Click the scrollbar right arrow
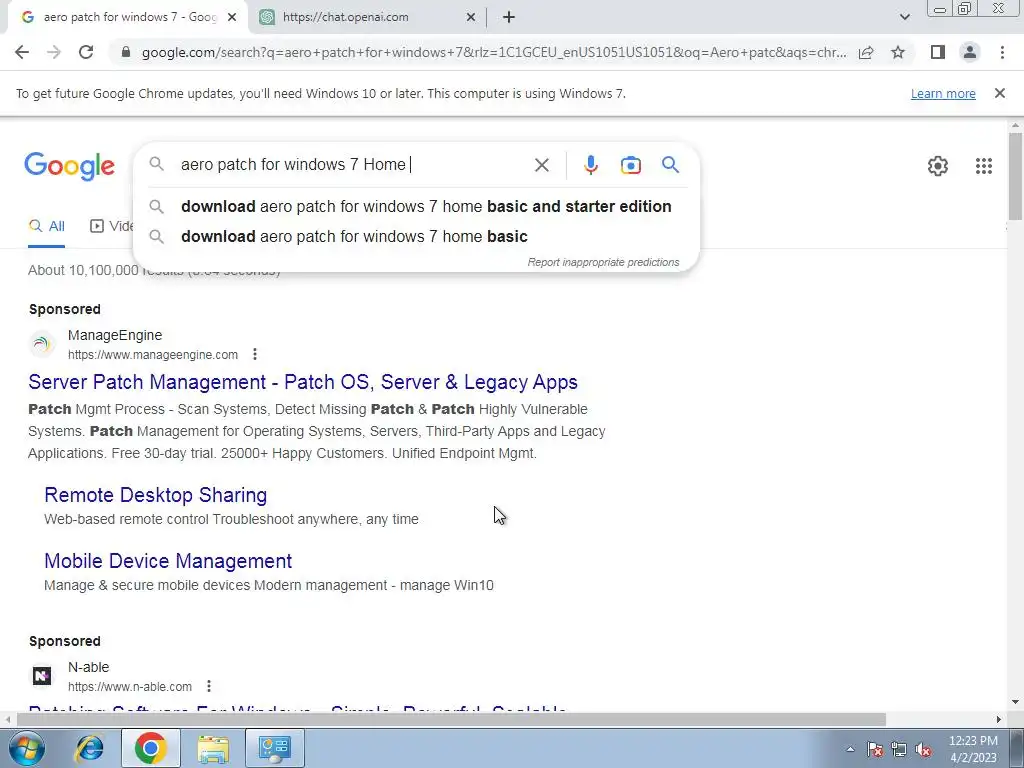This screenshot has width=1024, height=768. pos(999,720)
